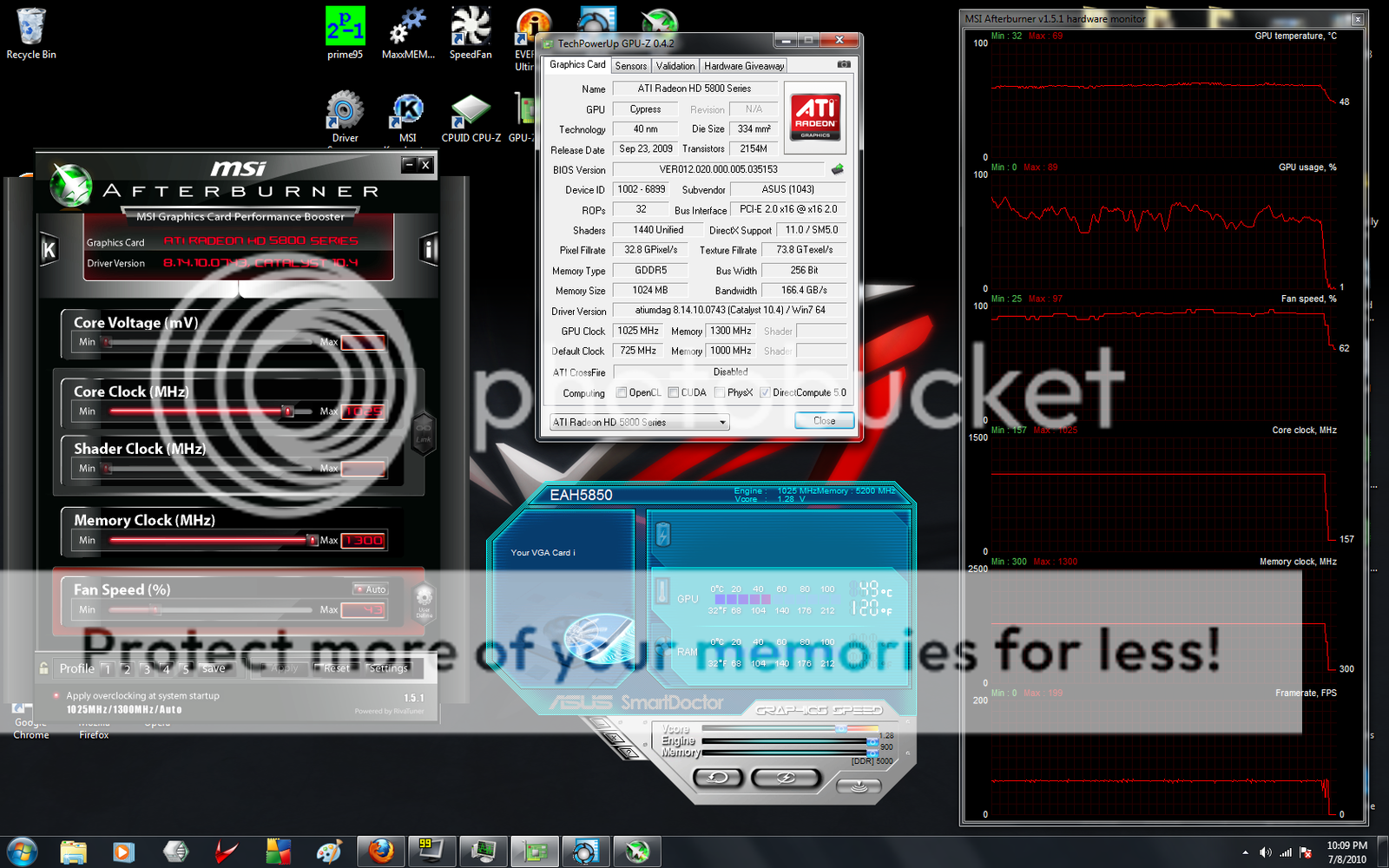
Task: Open the Afterburner info (i) side button
Action: point(428,250)
